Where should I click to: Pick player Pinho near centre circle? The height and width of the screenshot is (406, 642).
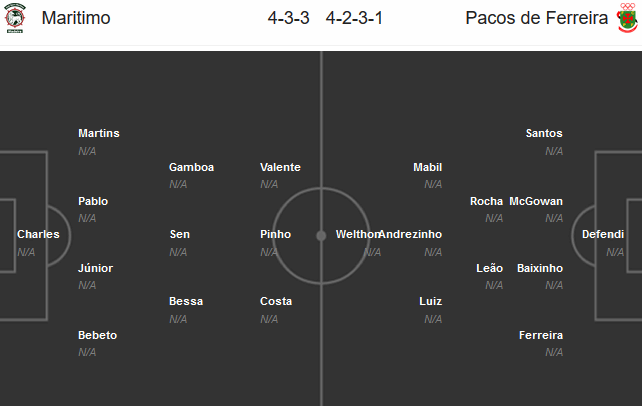[x=275, y=234]
